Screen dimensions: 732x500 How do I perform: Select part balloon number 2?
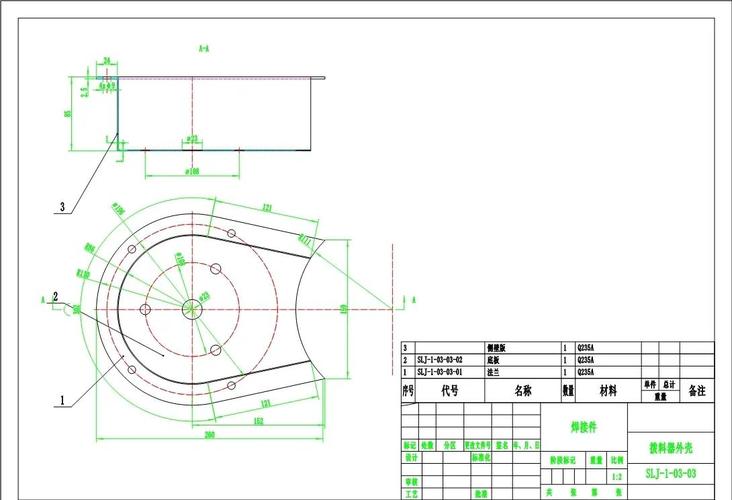(x=56, y=297)
